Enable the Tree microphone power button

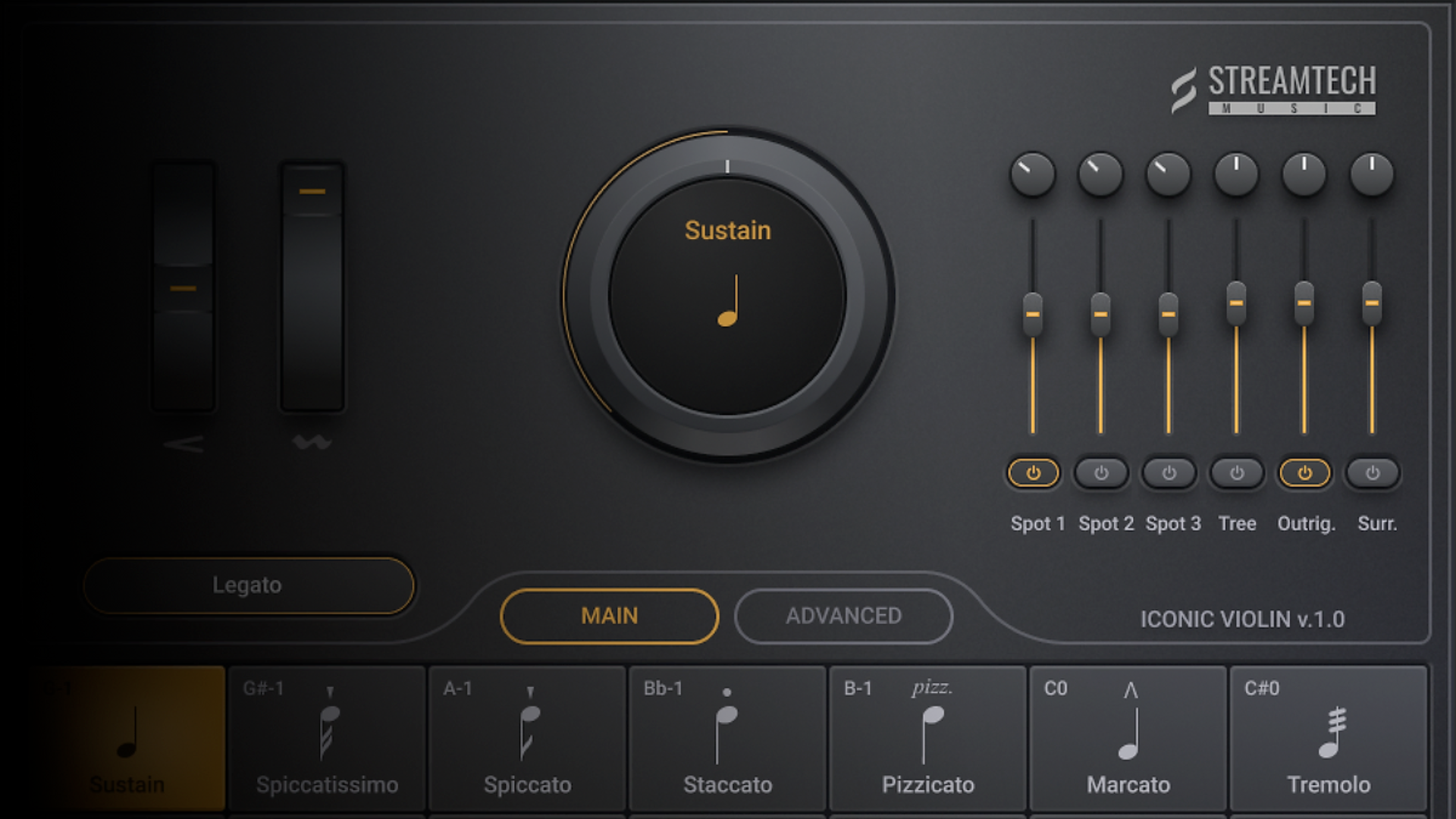[1236, 472]
